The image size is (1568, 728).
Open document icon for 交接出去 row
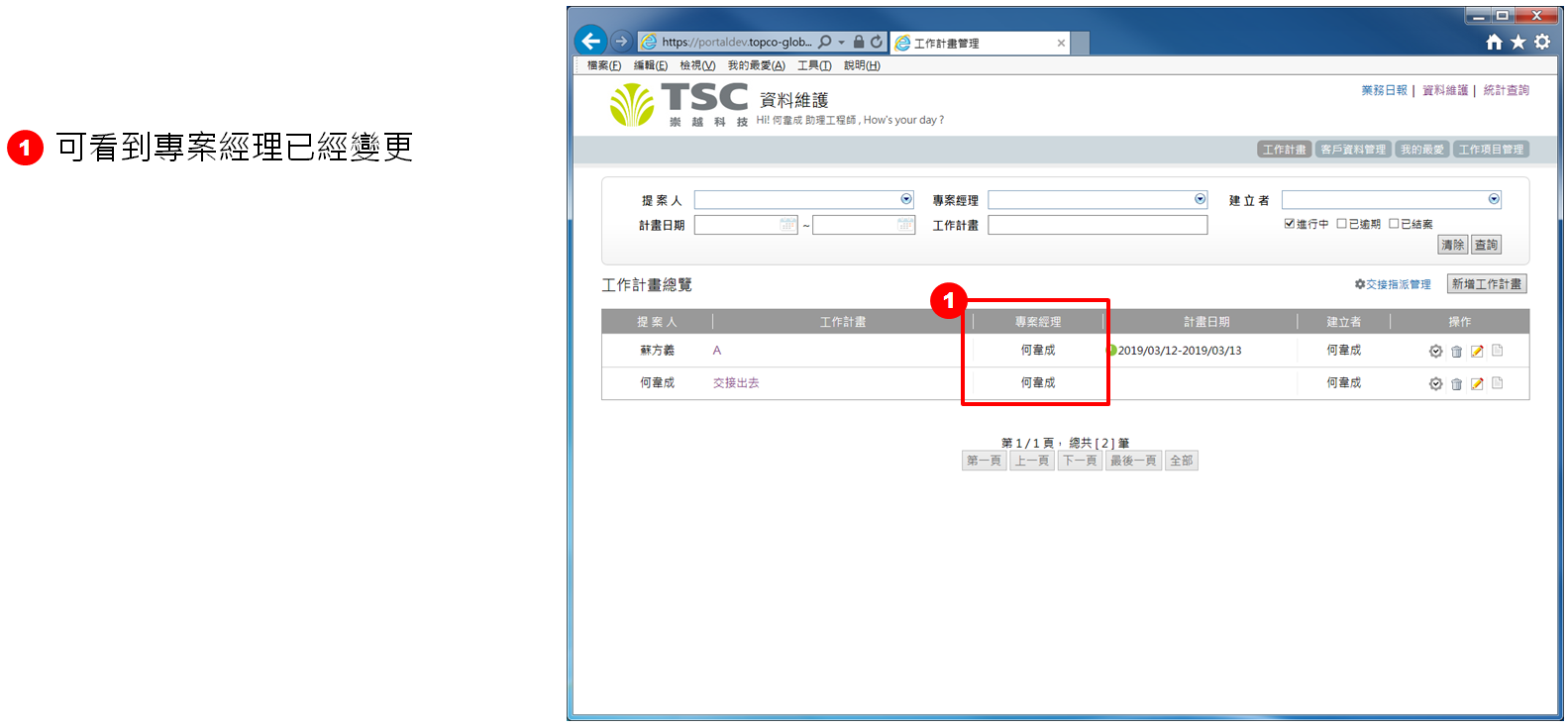point(1498,383)
